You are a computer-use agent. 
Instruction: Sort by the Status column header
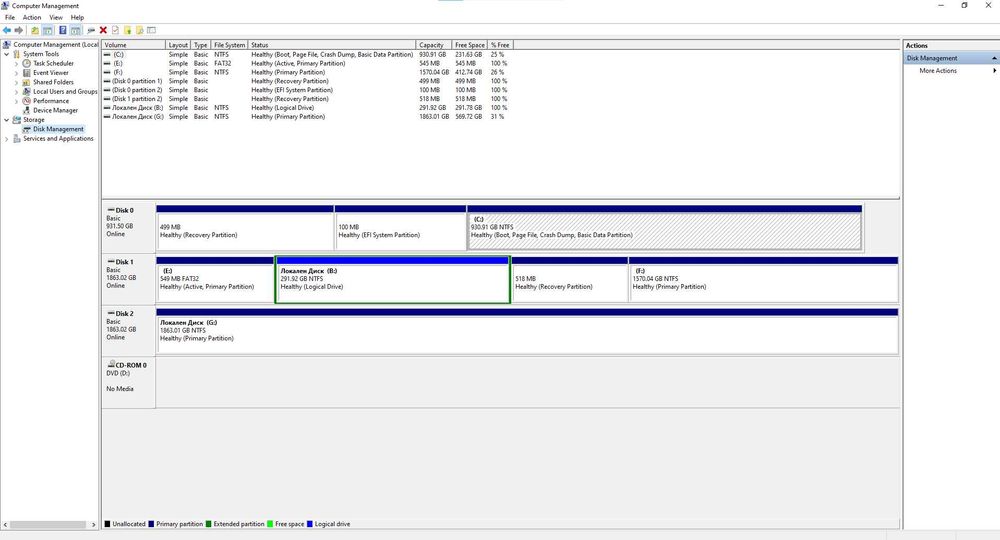coord(332,45)
